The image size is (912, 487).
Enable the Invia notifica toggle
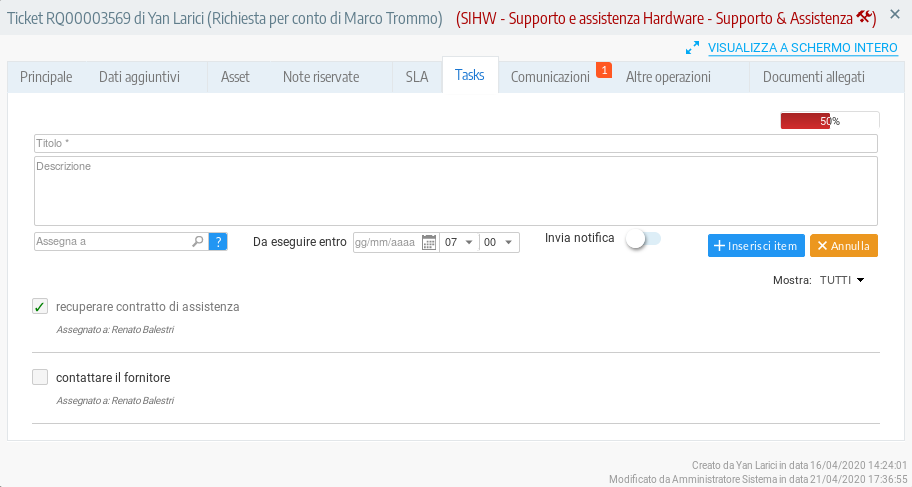[x=642, y=239]
